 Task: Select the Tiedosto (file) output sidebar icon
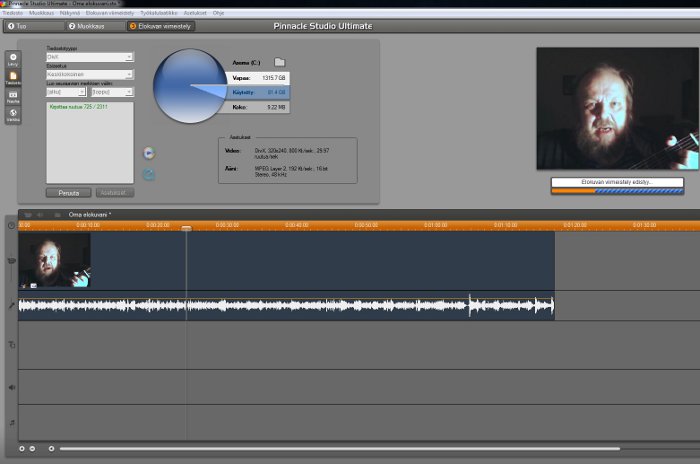pos(13,78)
